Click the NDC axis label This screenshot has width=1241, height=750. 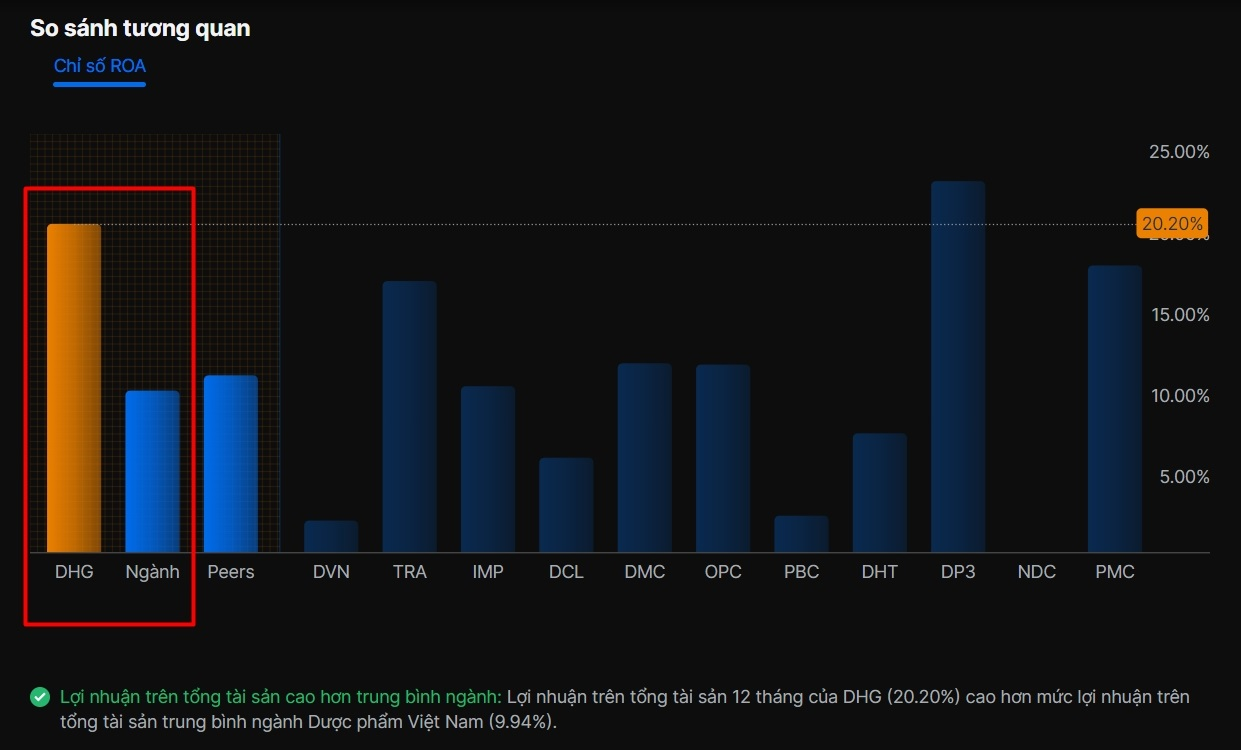coord(1036,572)
